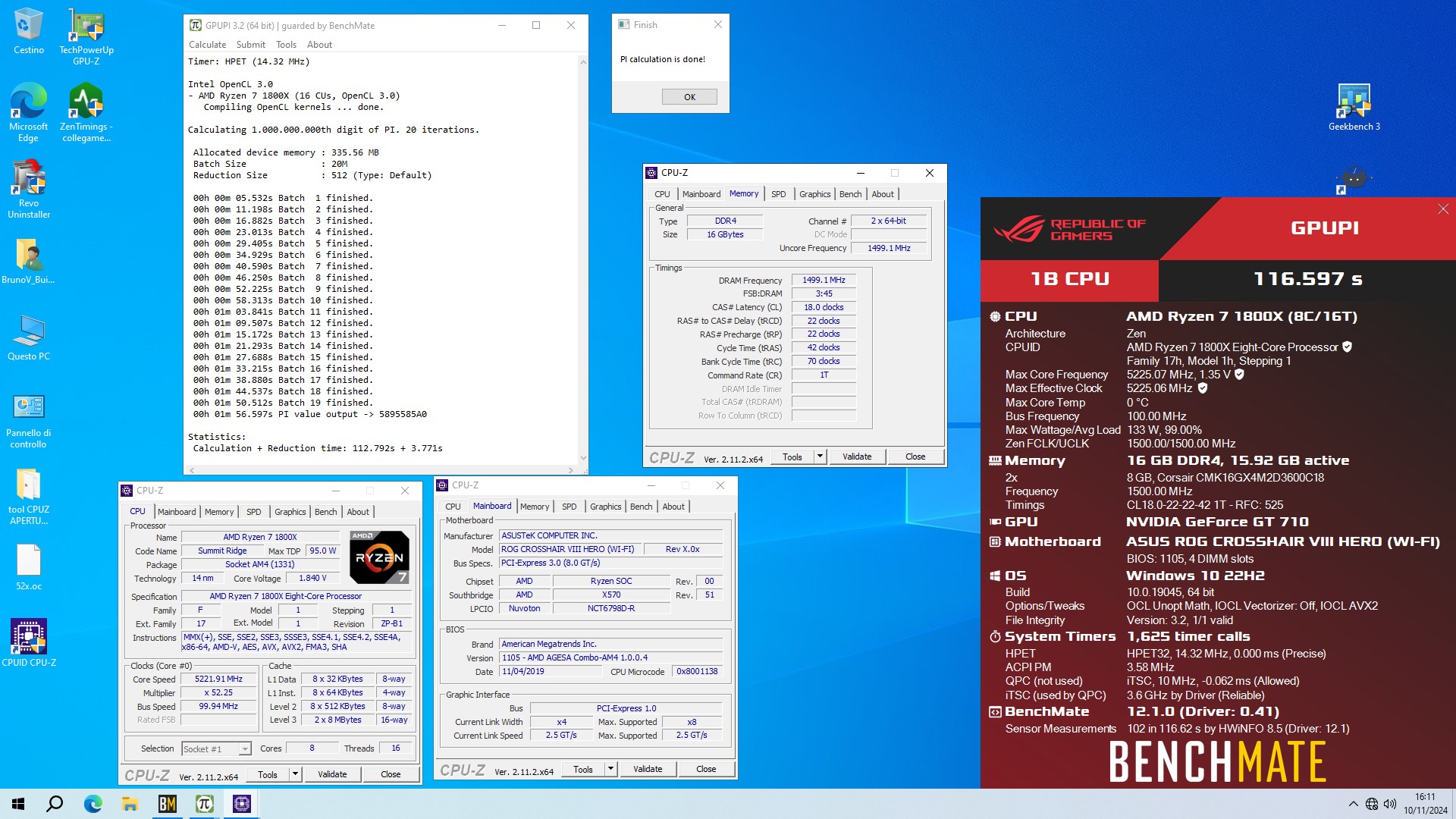Open tool CPUZ APERTU... folder

pyautogui.click(x=29, y=496)
